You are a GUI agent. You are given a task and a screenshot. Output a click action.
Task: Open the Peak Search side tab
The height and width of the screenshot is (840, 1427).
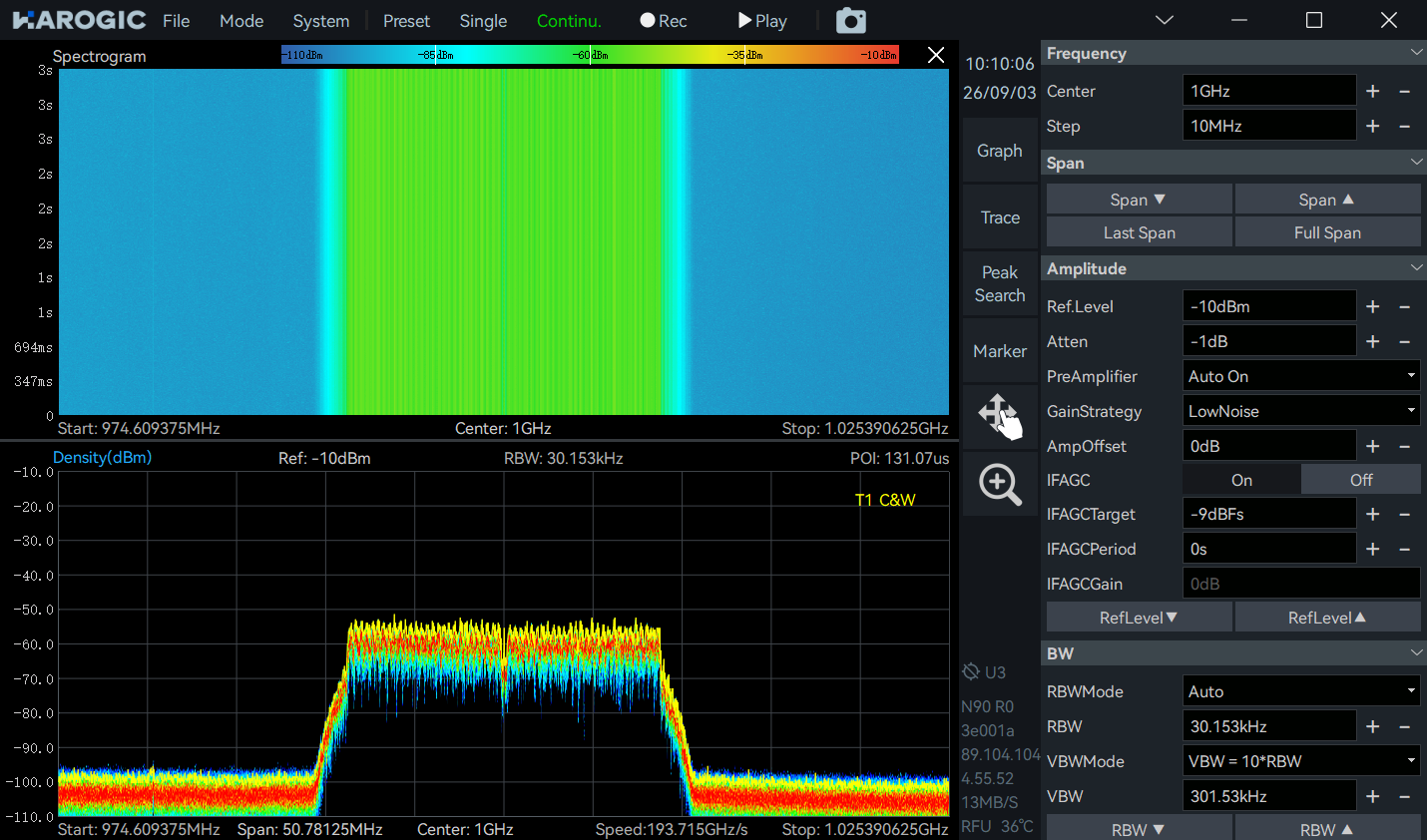coord(1000,284)
